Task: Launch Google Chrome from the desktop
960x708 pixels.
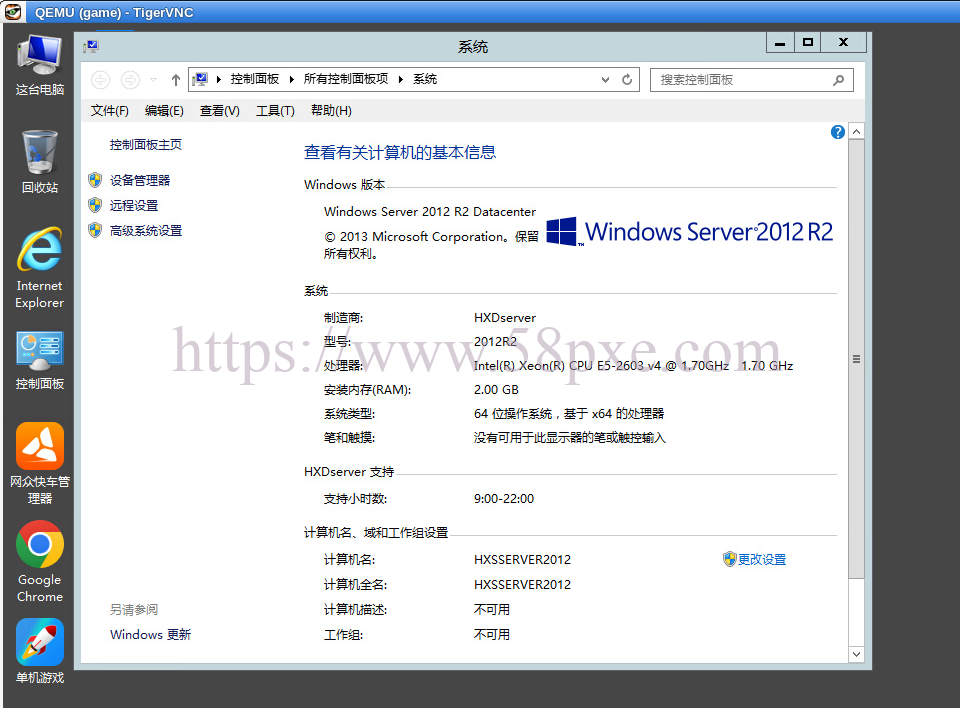Action: (x=40, y=562)
